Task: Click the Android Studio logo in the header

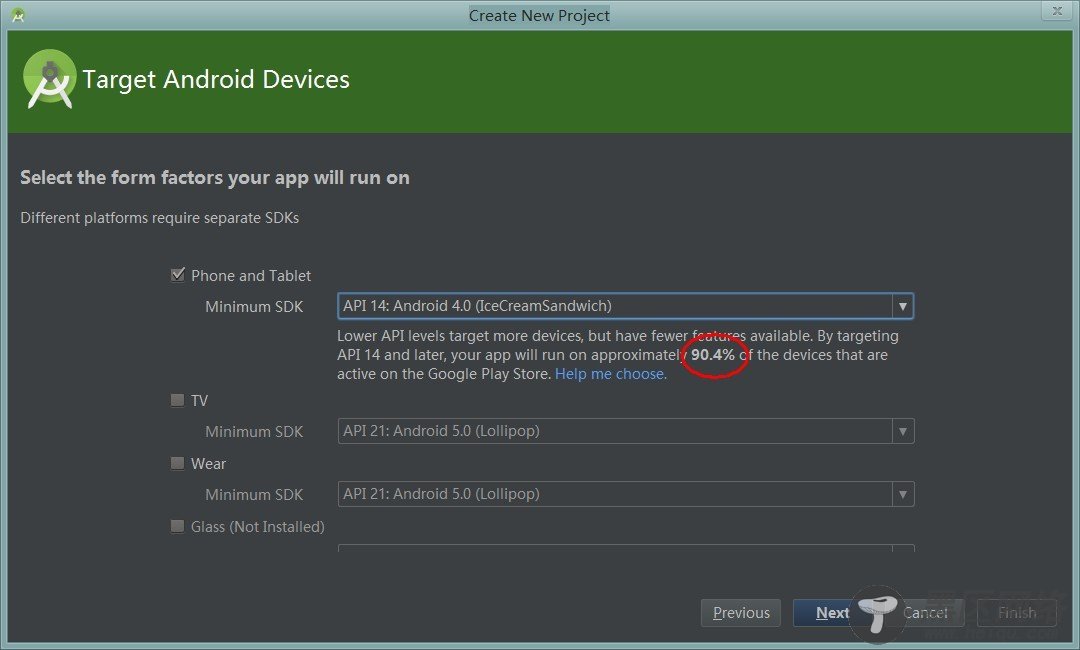Action: point(49,79)
